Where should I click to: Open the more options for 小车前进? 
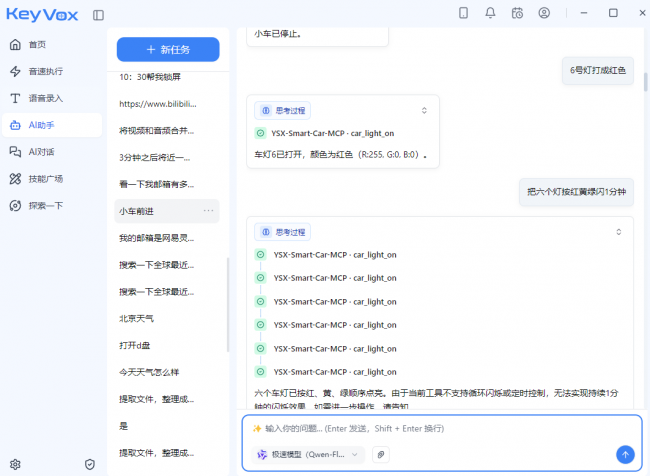pyautogui.click(x=208, y=211)
